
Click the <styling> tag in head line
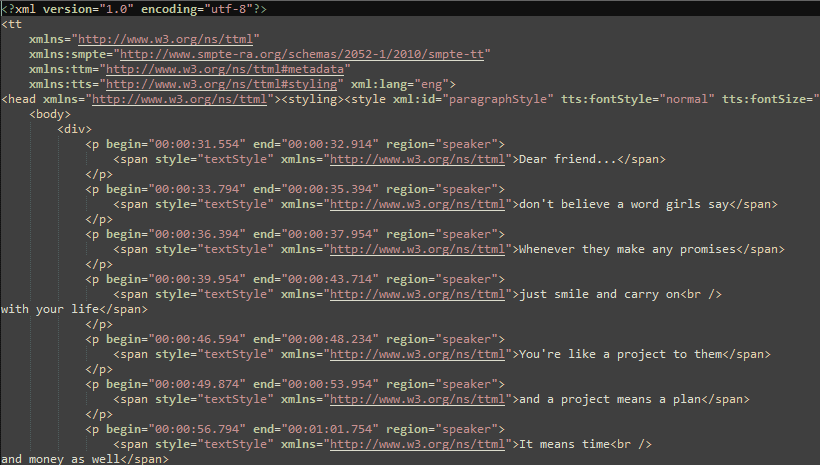click(x=313, y=99)
